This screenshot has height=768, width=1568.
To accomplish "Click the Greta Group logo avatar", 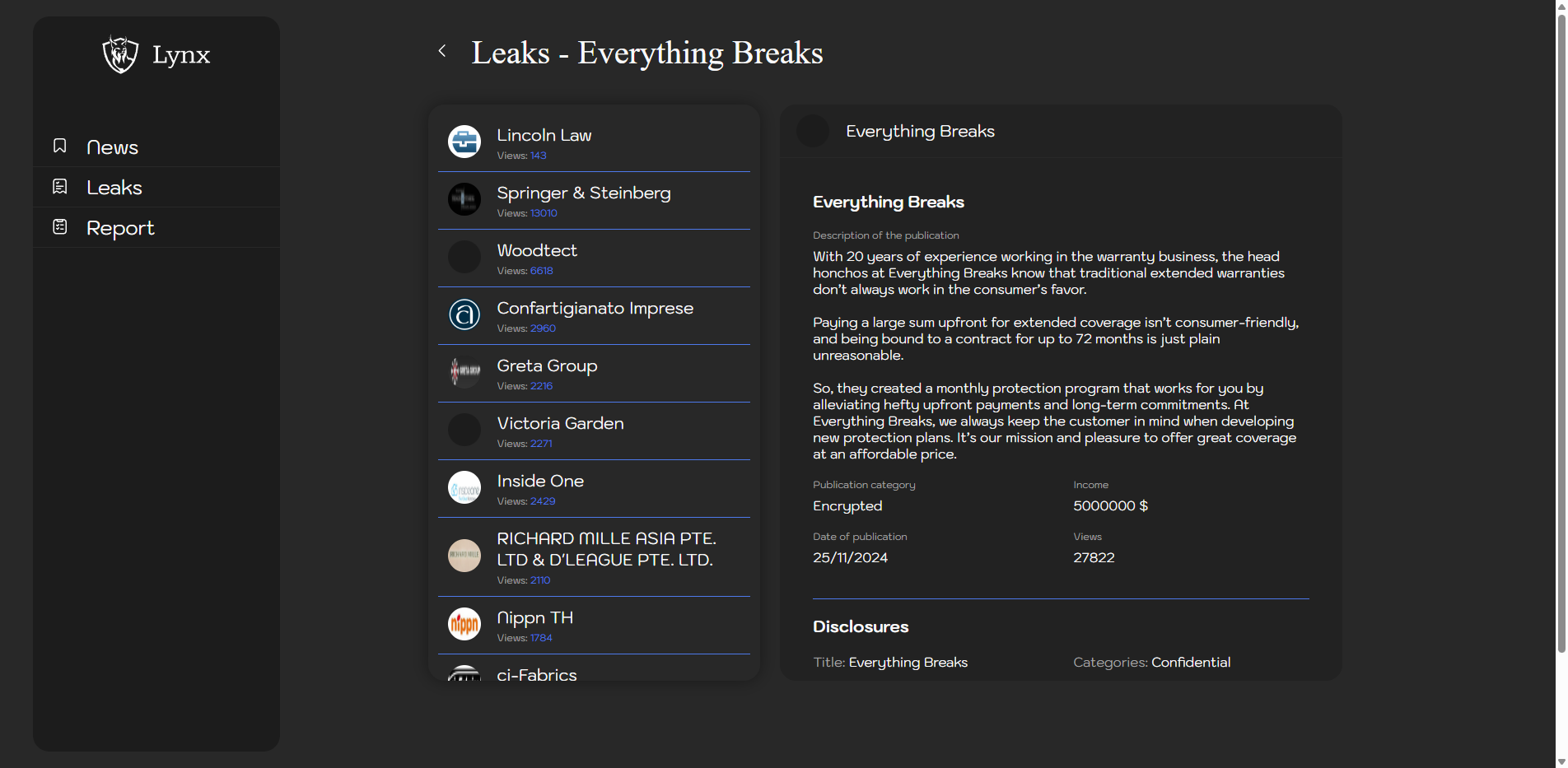I will point(464,372).
